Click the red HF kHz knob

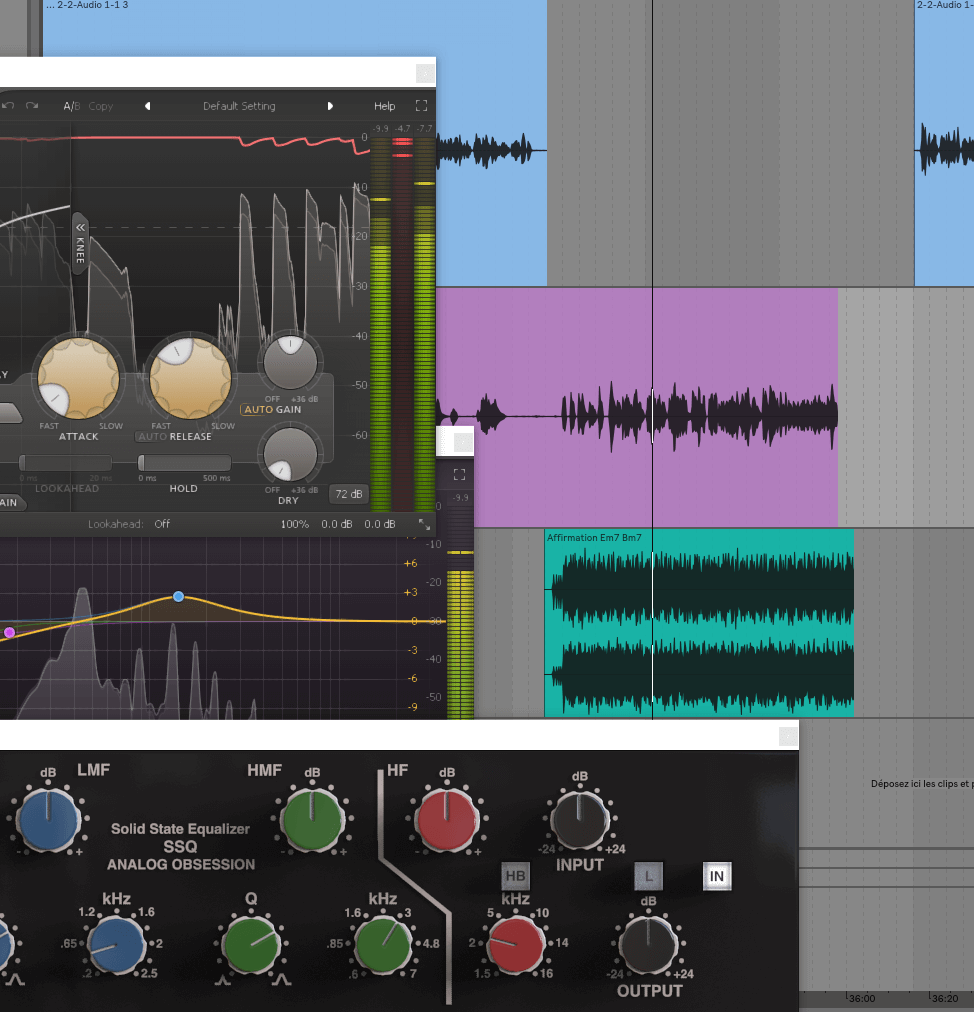click(515, 945)
